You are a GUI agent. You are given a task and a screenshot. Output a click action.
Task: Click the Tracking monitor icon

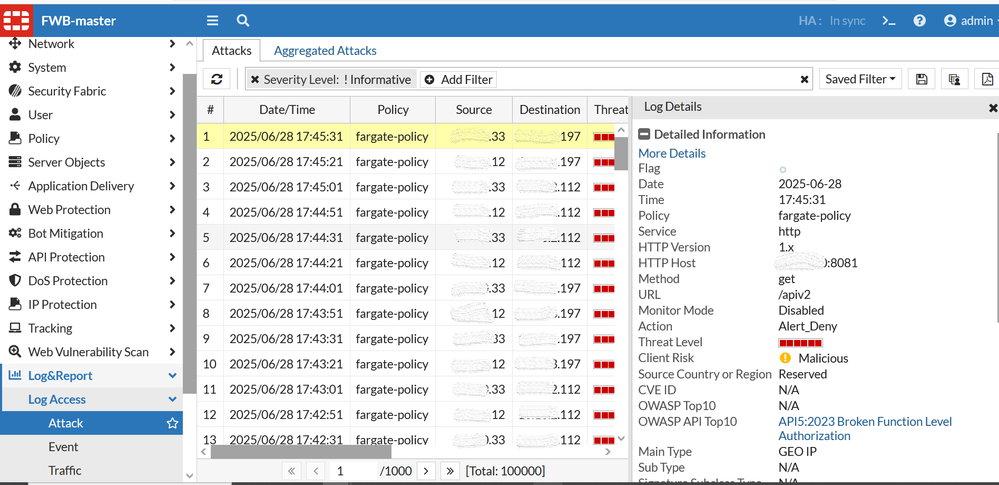click(15, 328)
